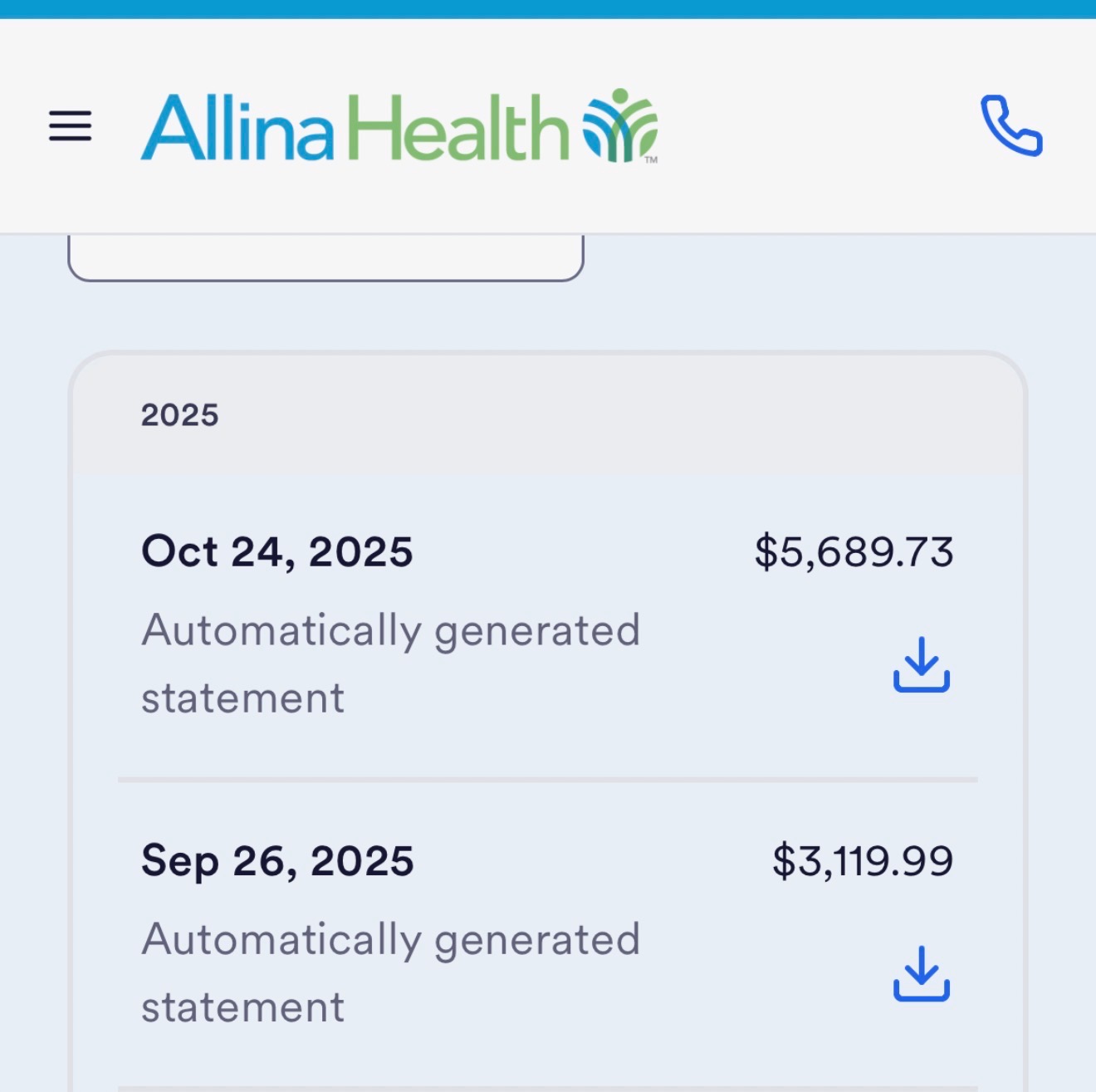Image resolution: width=1096 pixels, height=1092 pixels.
Task: Click the $3,119.99 statement amount
Action: pos(862,860)
